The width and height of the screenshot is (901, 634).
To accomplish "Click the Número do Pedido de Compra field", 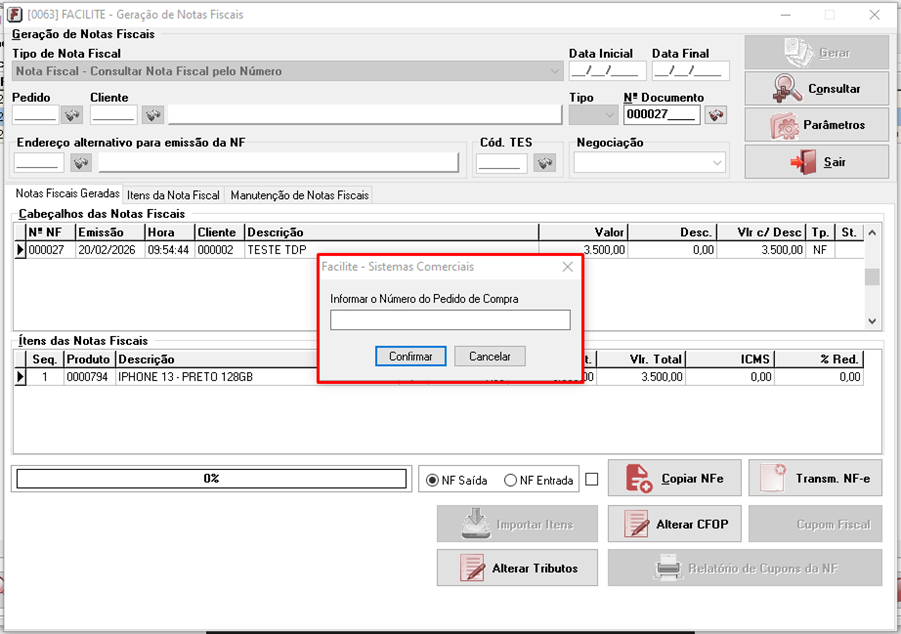I will pyautogui.click(x=450, y=320).
